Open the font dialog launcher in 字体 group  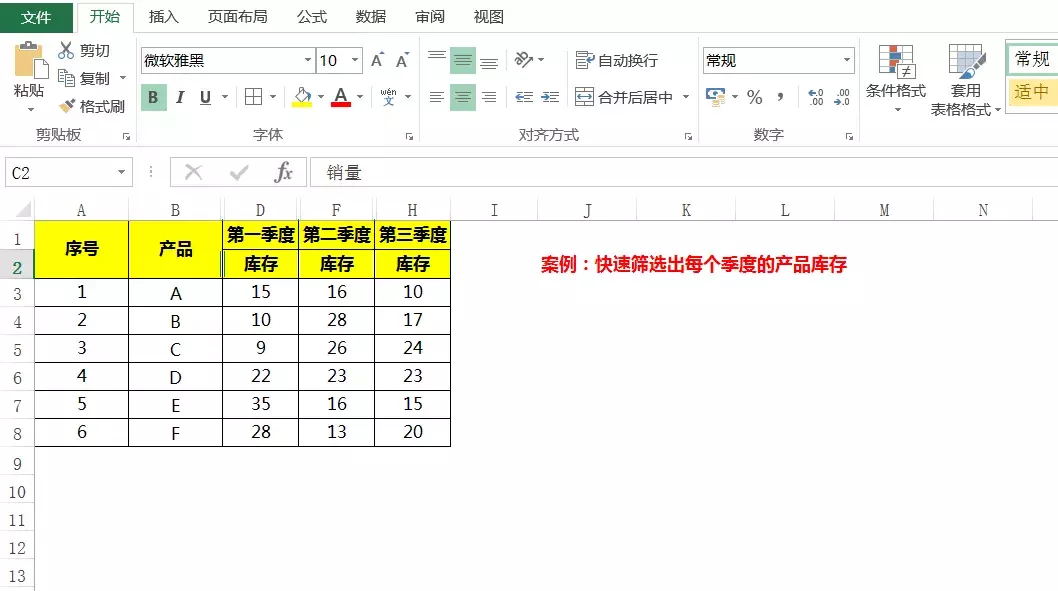coord(409,136)
